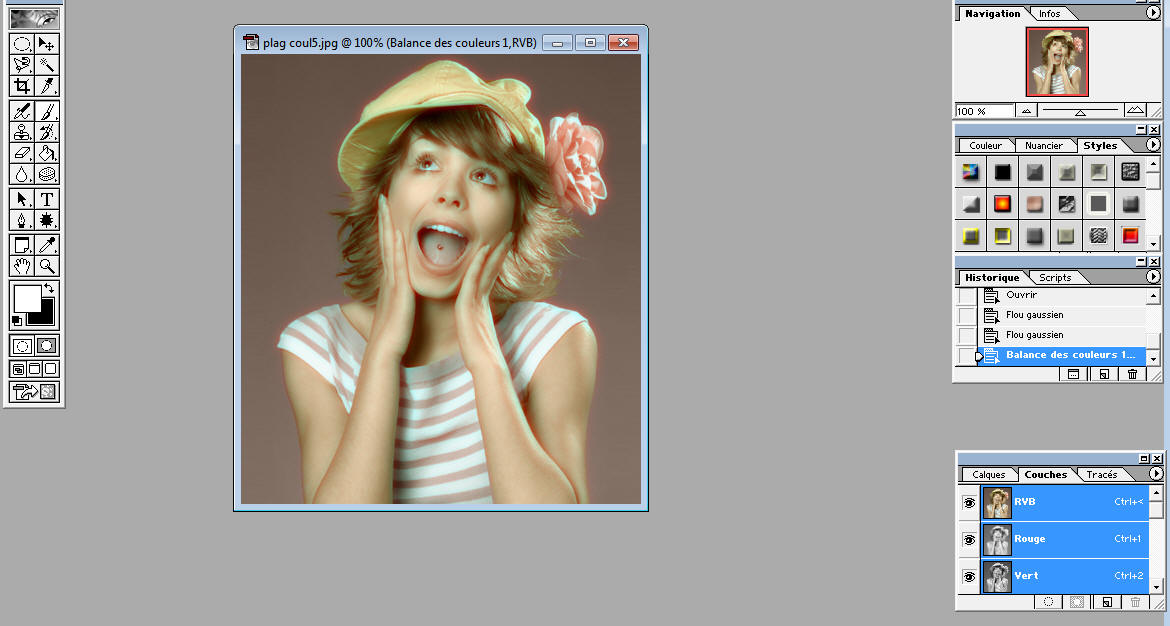
Task: Select the Type (T) tool
Action: tap(46, 199)
